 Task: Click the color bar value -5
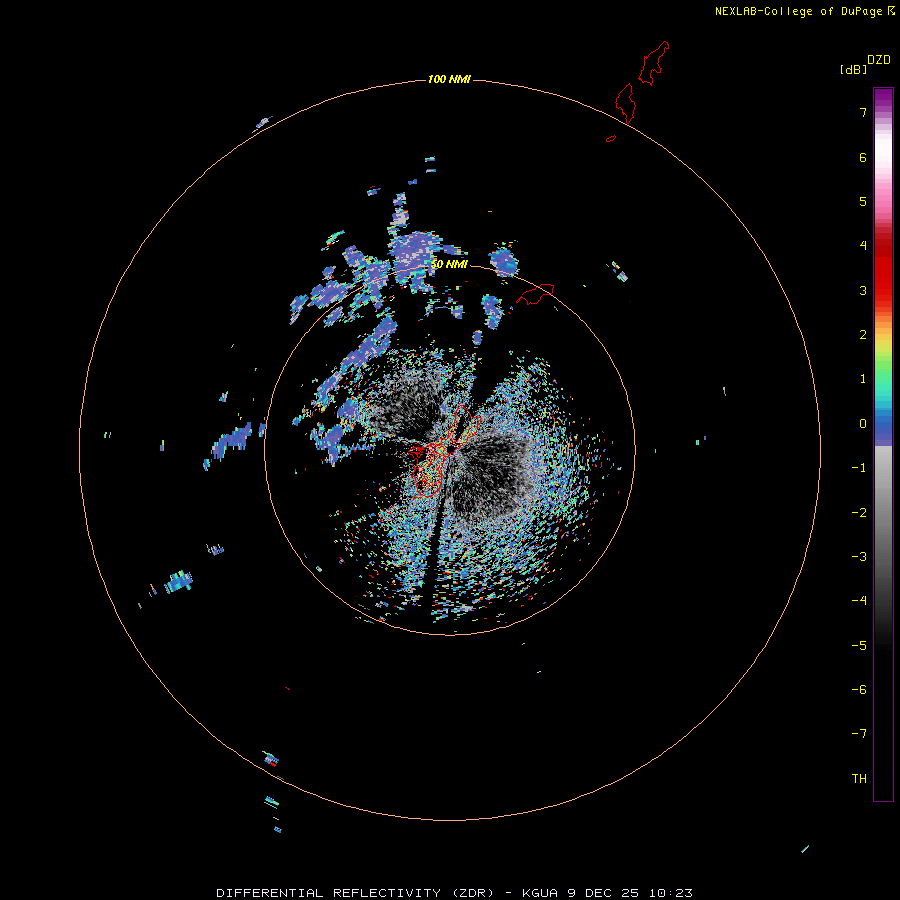[859, 646]
